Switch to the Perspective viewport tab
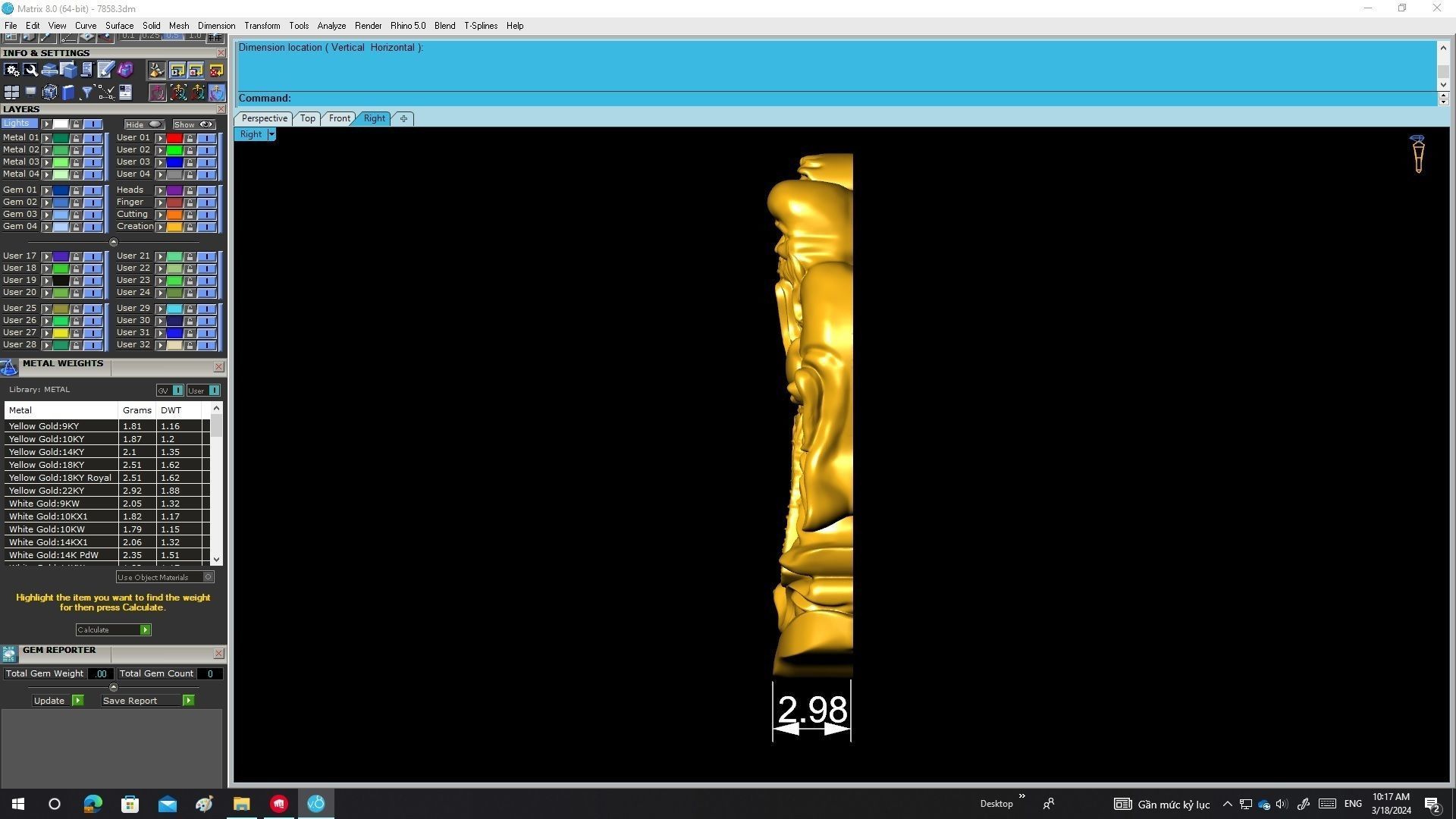 point(264,118)
